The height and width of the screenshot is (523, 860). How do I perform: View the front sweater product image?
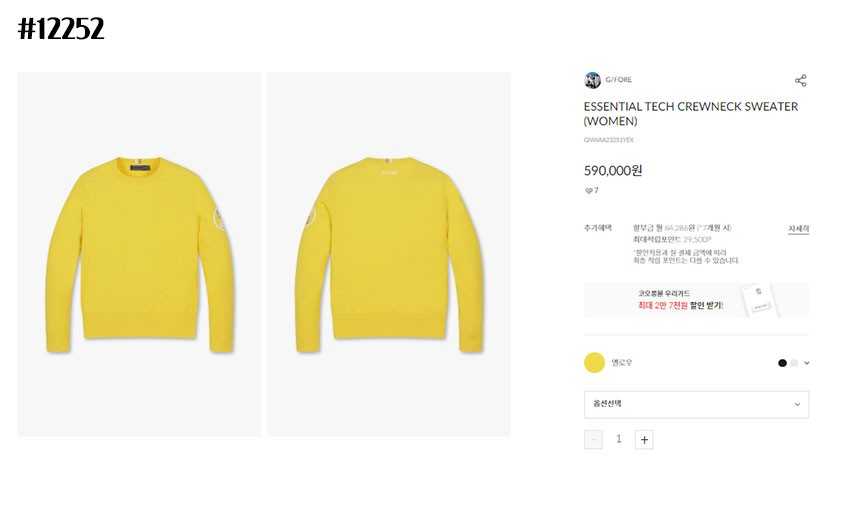pyautogui.click(x=140, y=254)
